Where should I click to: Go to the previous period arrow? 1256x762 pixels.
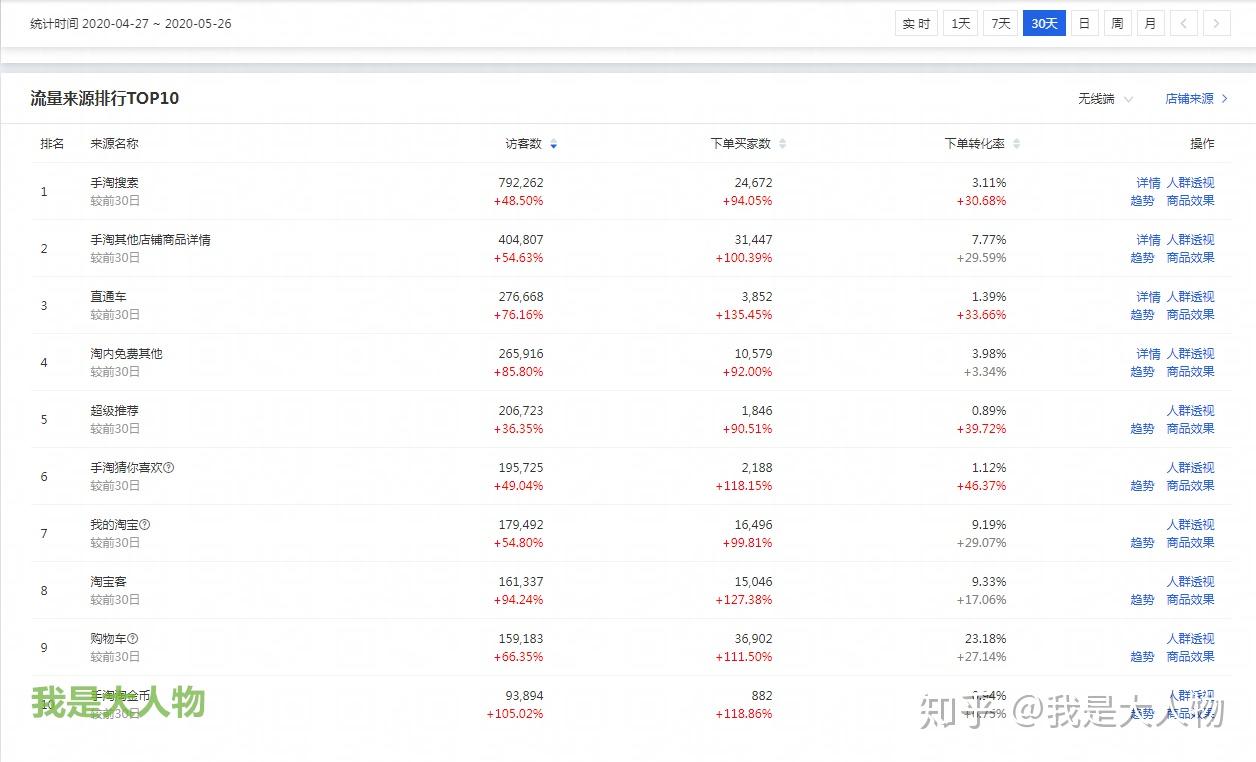(1183, 23)
